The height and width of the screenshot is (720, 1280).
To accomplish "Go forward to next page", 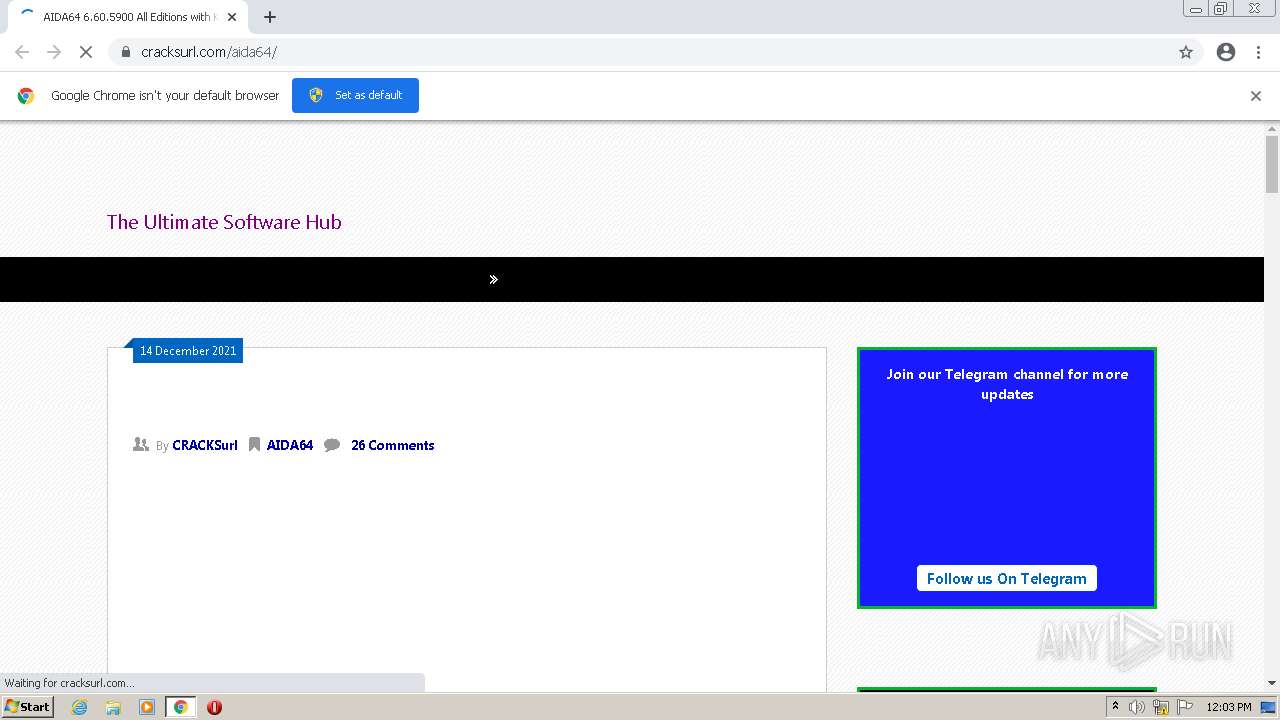I will click(54, 52).
